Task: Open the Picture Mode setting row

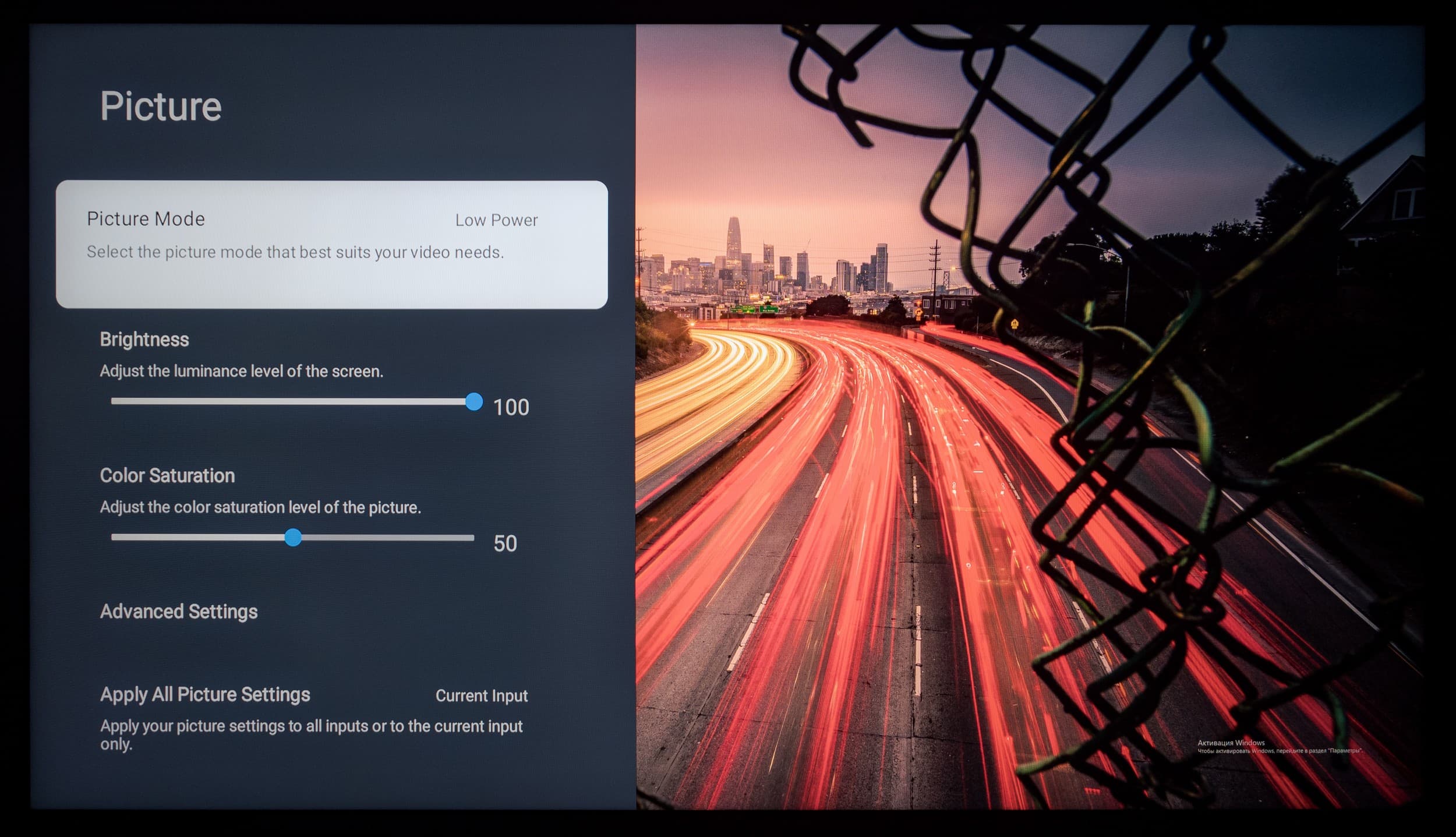Action: 331,244
